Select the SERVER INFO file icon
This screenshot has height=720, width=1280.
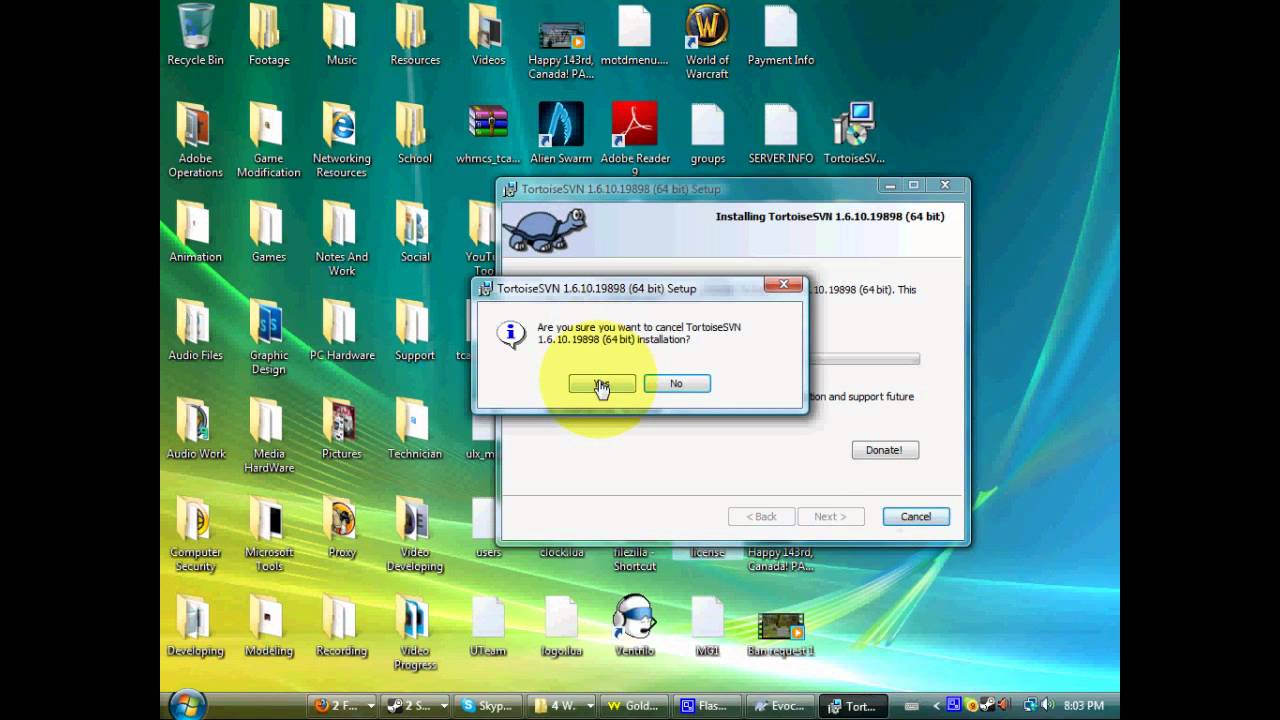tap(781, 134)
